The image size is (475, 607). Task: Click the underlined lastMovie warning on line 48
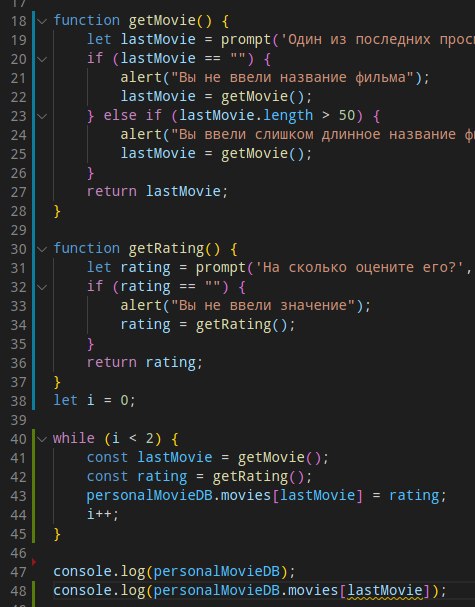[385, 591]
